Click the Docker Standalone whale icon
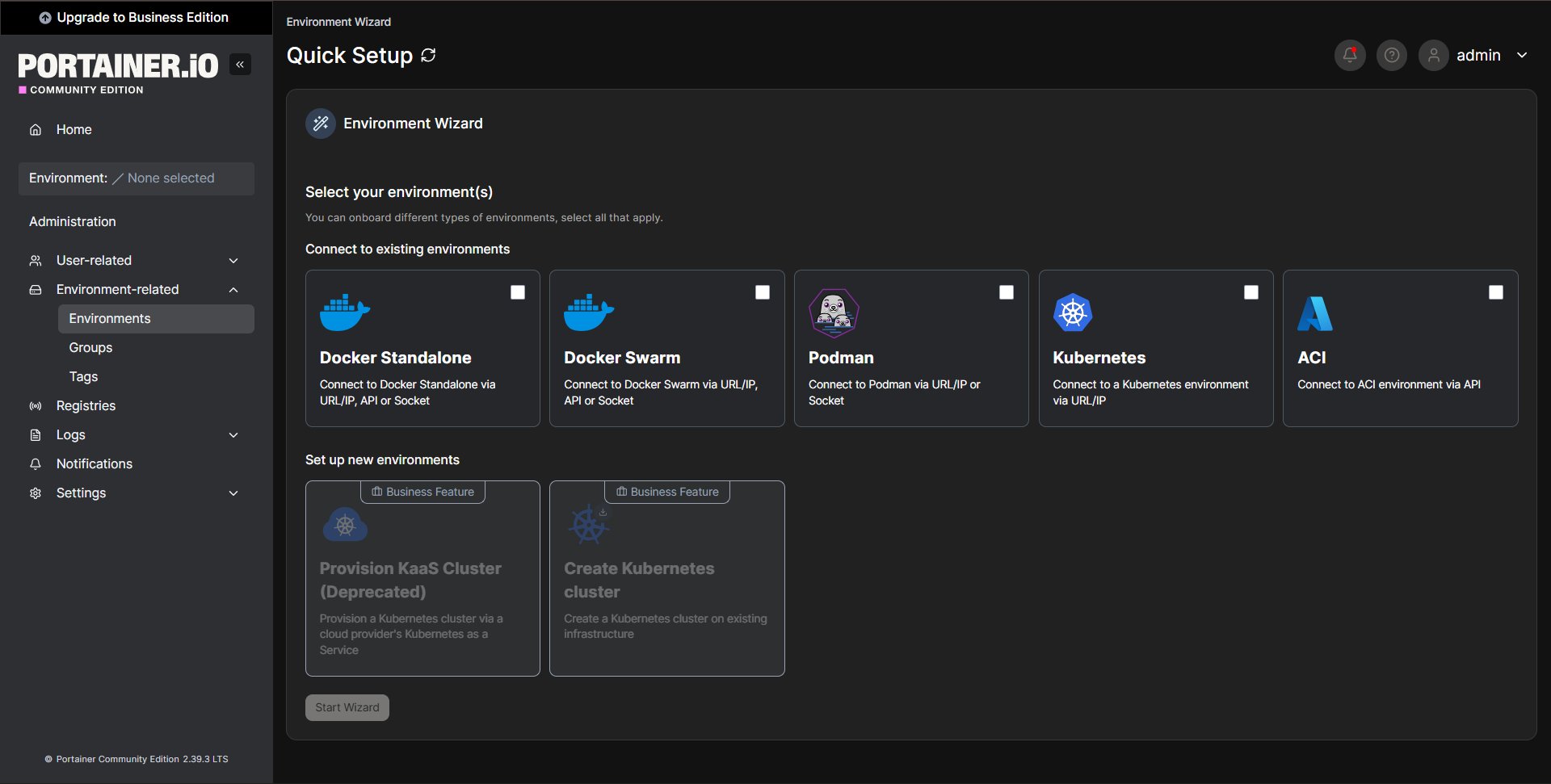 pos(345,312)
